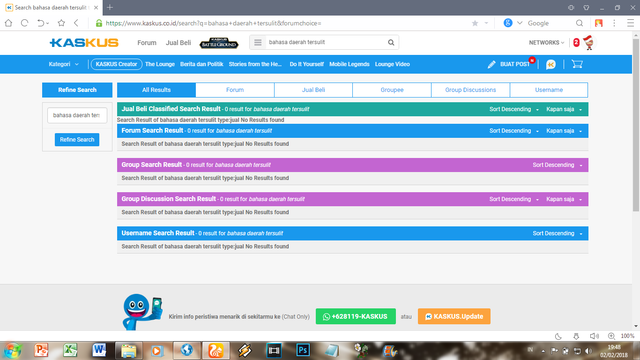Click the small Refine Search button

[x=77, y=140]
